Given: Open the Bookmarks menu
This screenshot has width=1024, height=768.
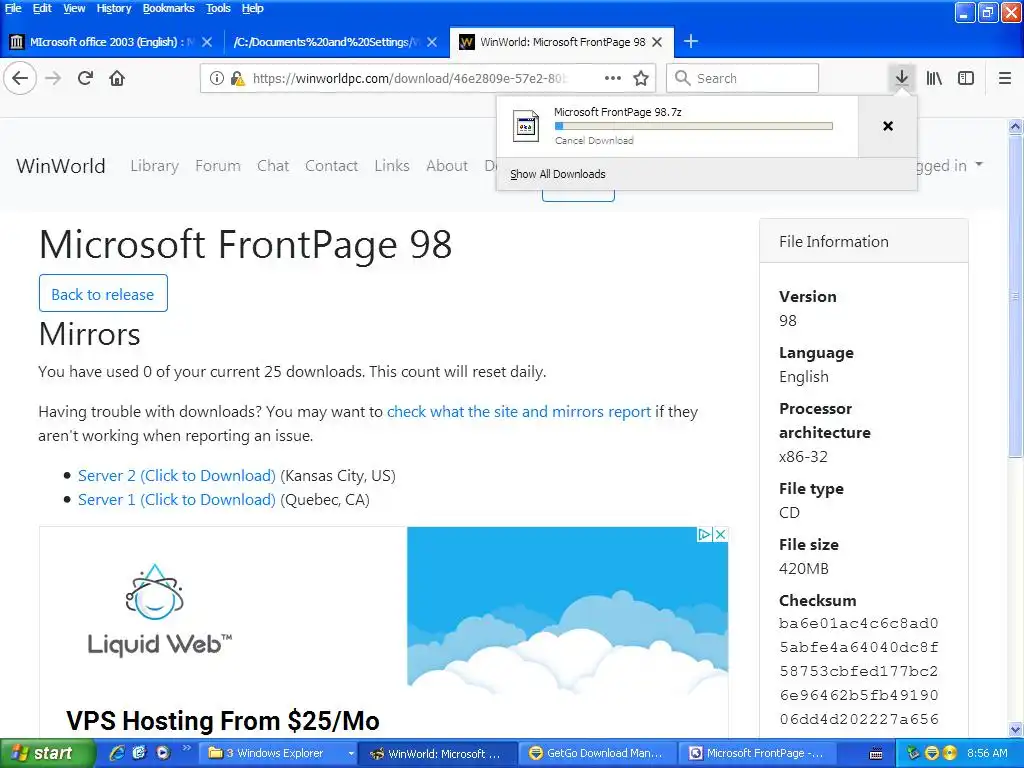Looking at the screenshot, I should coord(168,8).
